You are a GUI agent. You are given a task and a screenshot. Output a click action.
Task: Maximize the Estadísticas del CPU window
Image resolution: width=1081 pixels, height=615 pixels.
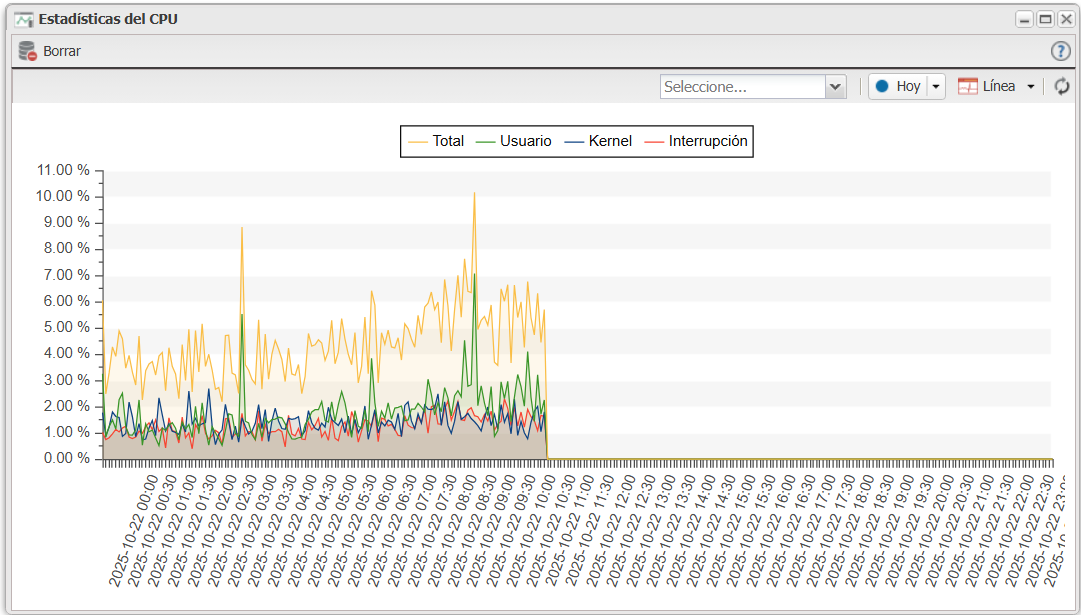pos(1045,19)
